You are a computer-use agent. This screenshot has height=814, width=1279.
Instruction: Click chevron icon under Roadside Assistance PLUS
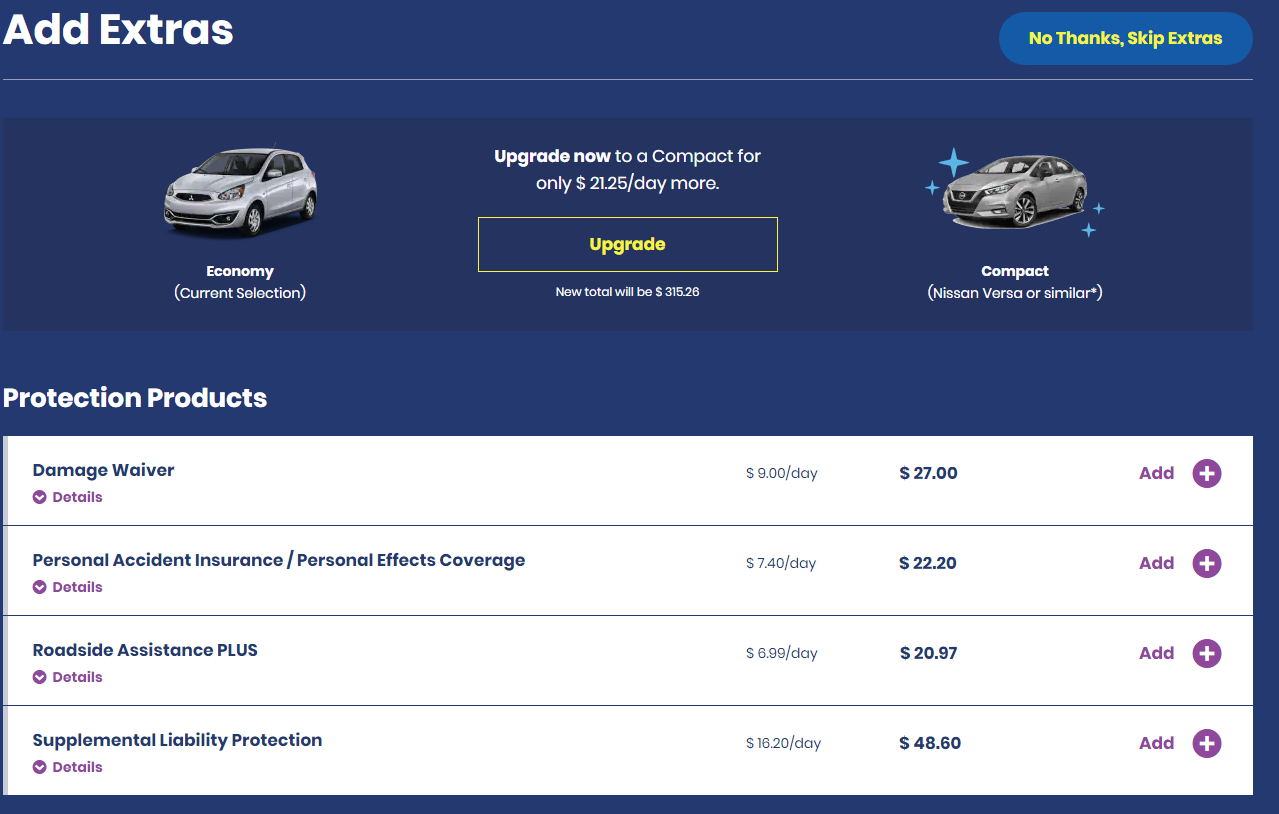pyautogui.click(x=40, y=677)
